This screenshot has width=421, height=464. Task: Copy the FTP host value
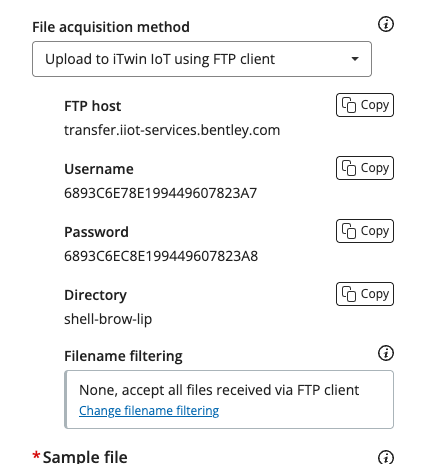[365, 105]
